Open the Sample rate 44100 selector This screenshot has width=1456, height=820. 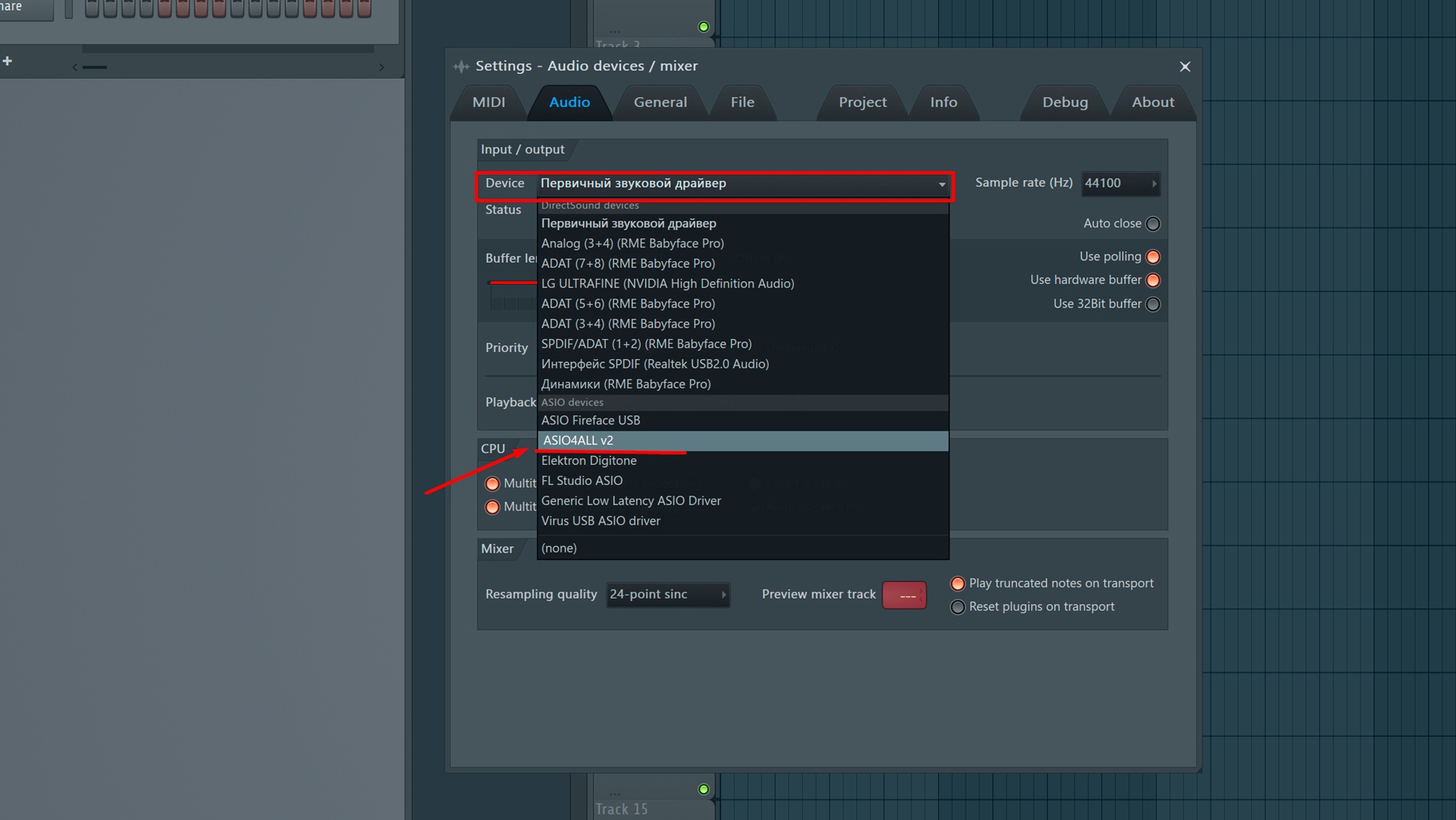point(1121,183)
